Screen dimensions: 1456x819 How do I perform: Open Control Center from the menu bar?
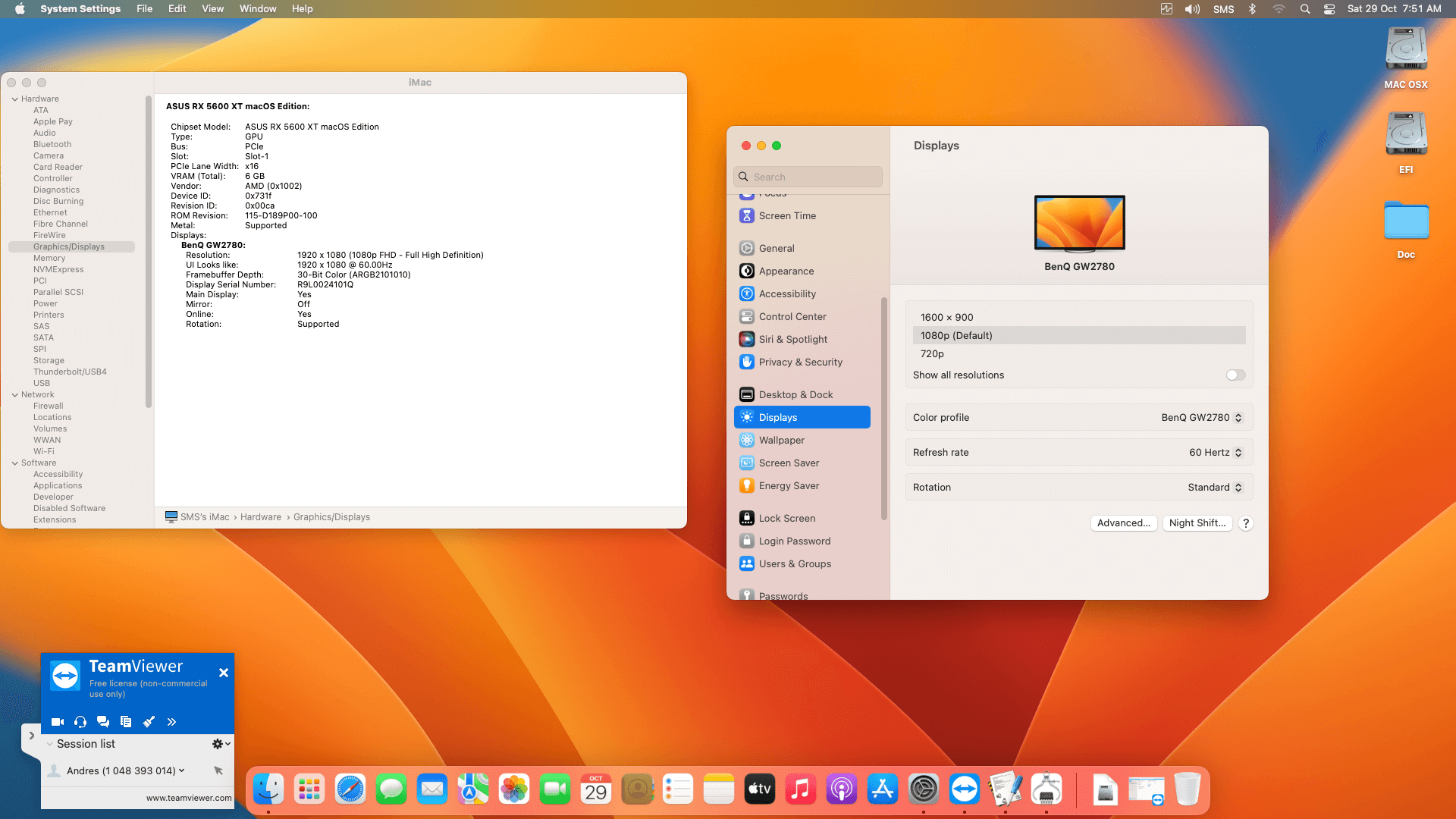pyautogui.click(x=1329, y=9)
